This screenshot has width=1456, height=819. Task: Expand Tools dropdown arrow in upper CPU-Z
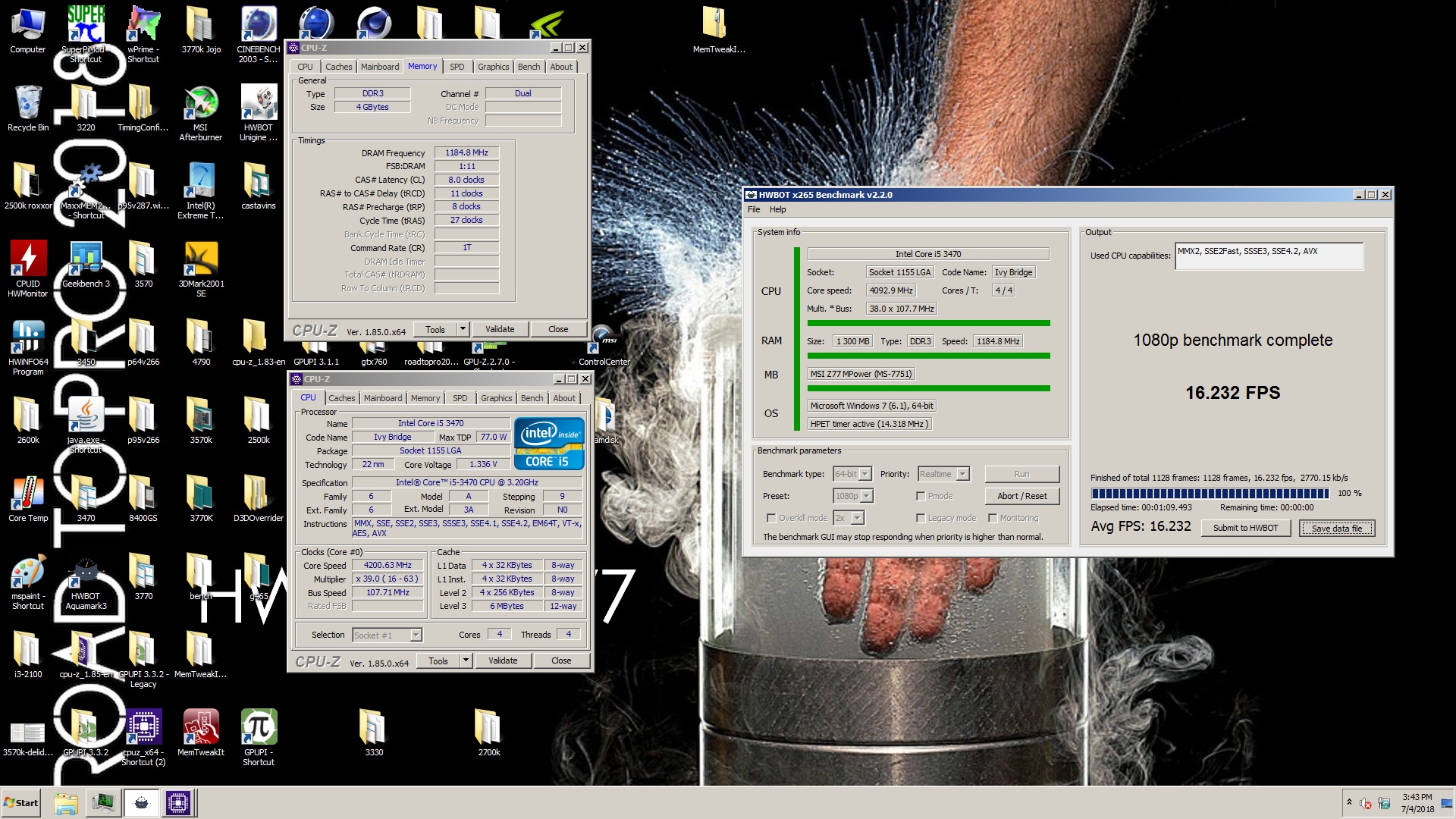point(463,329)
